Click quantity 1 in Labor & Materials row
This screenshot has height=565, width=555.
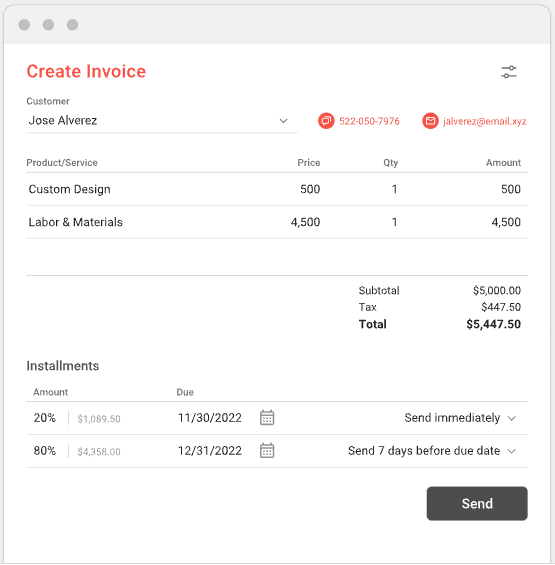click(x=395, y=222)
